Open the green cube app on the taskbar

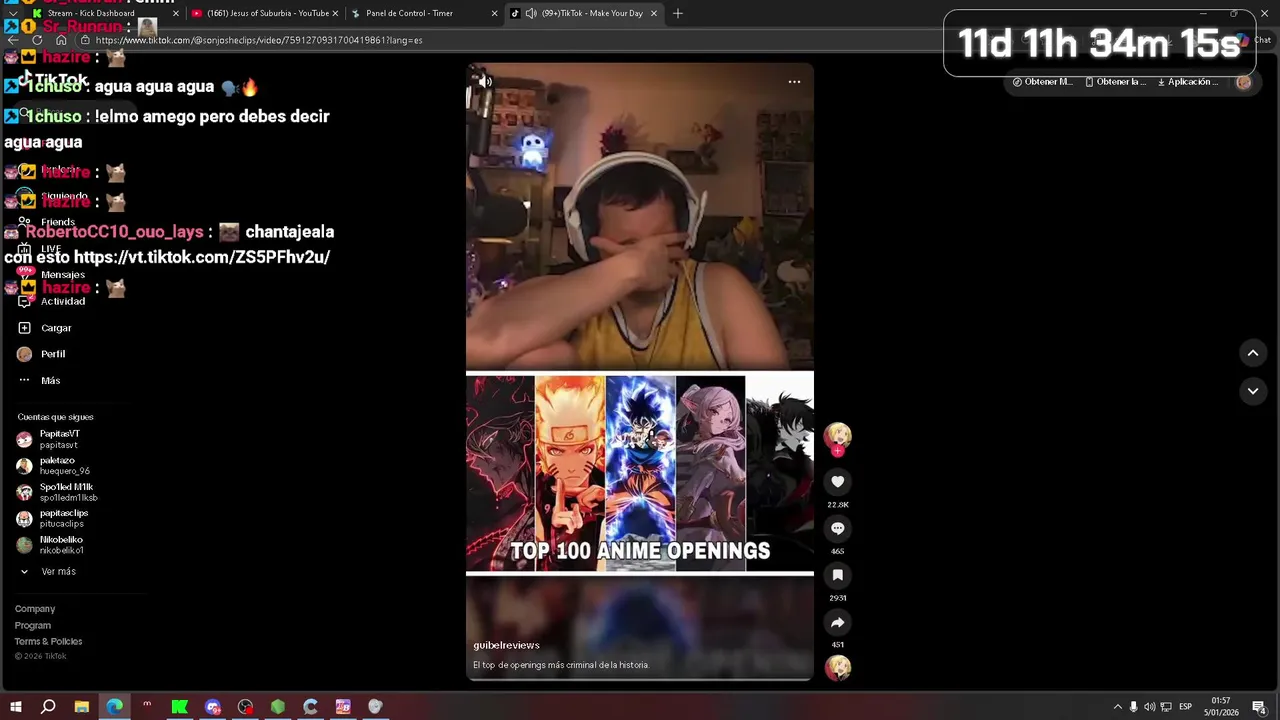click(278, 707)
